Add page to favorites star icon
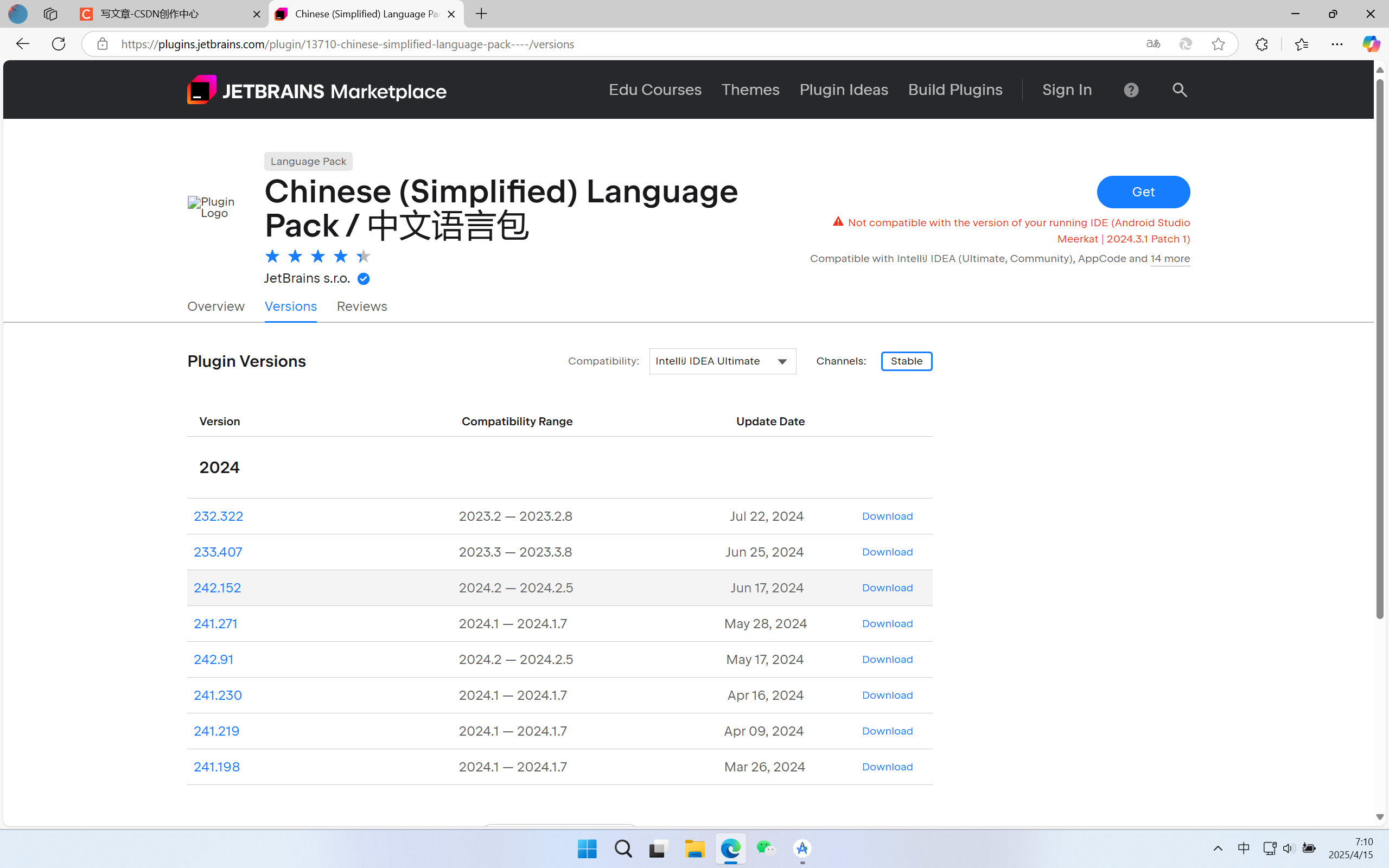 click(1218, 44)
